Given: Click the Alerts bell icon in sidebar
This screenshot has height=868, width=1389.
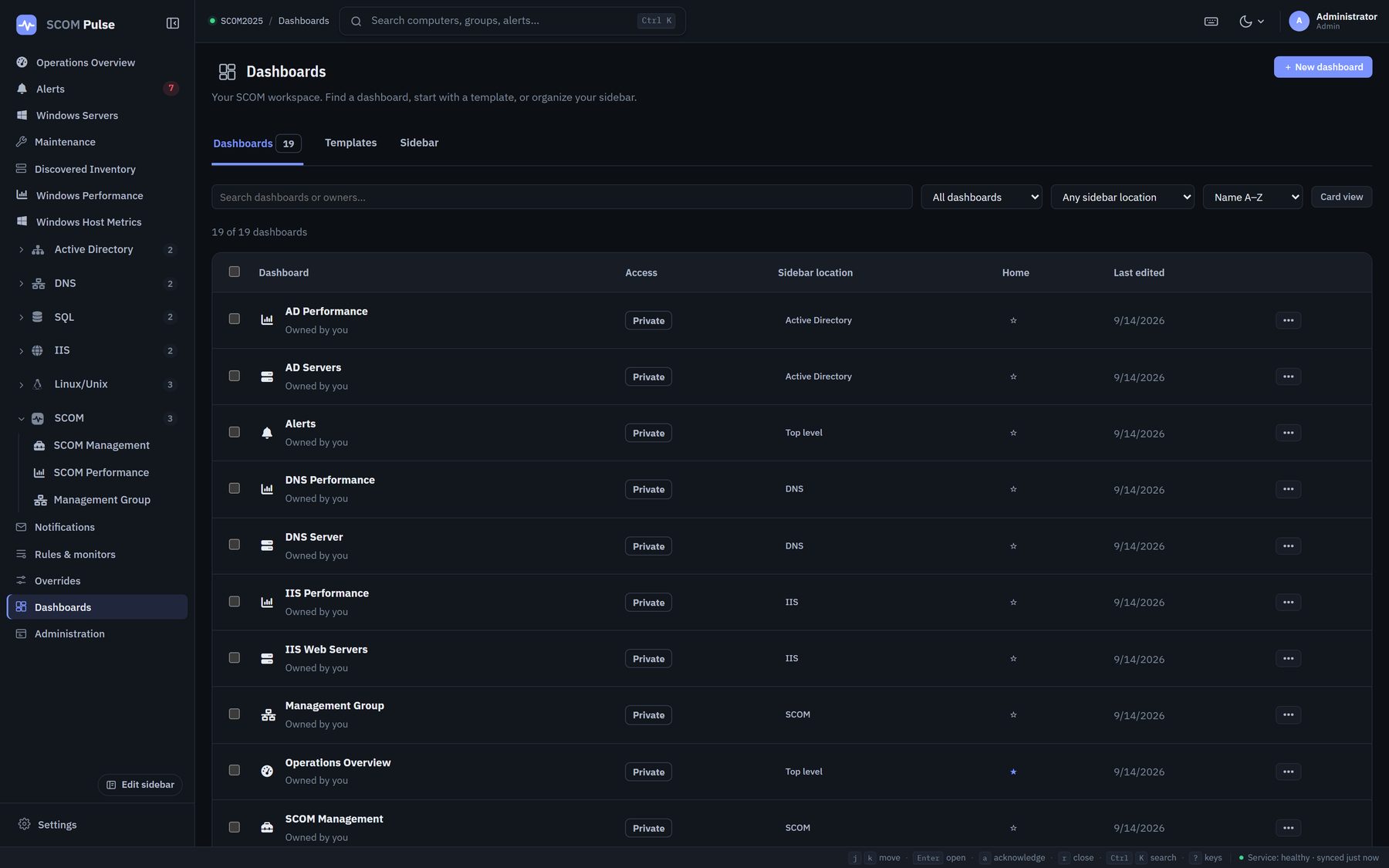Looking at the screenshot, I should [22, 89].
